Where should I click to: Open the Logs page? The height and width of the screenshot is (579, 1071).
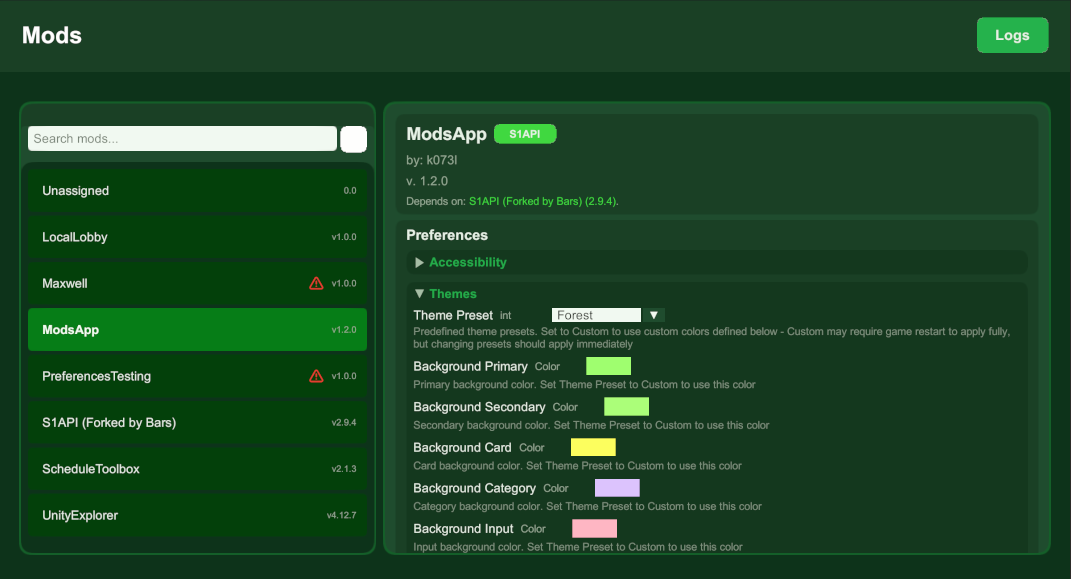tap(1012, 34)
